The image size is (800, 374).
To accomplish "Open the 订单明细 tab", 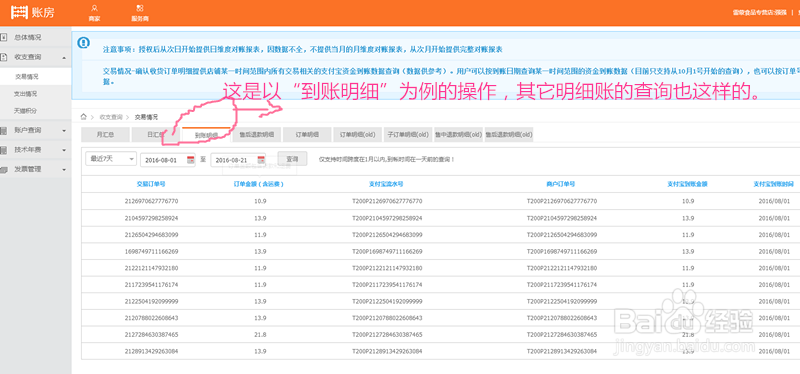I will (307, 135).
